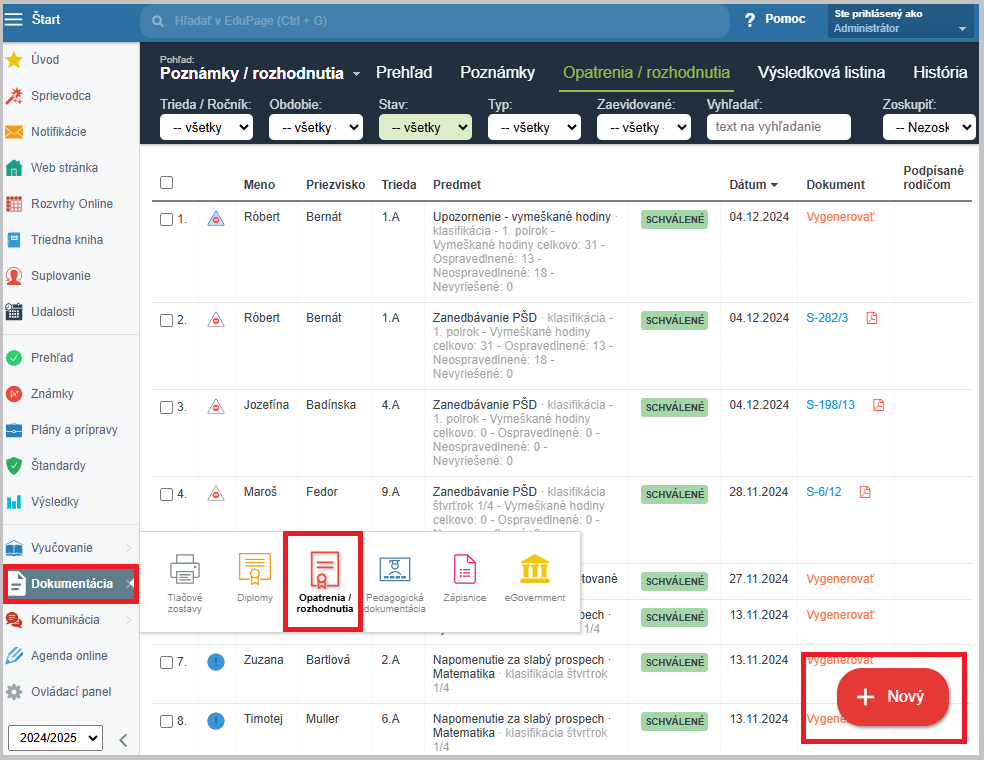This screenshot has width=984, height=760.
Task: Open the Zaevidované filter dropdown
Action: [x=644, y=127]
